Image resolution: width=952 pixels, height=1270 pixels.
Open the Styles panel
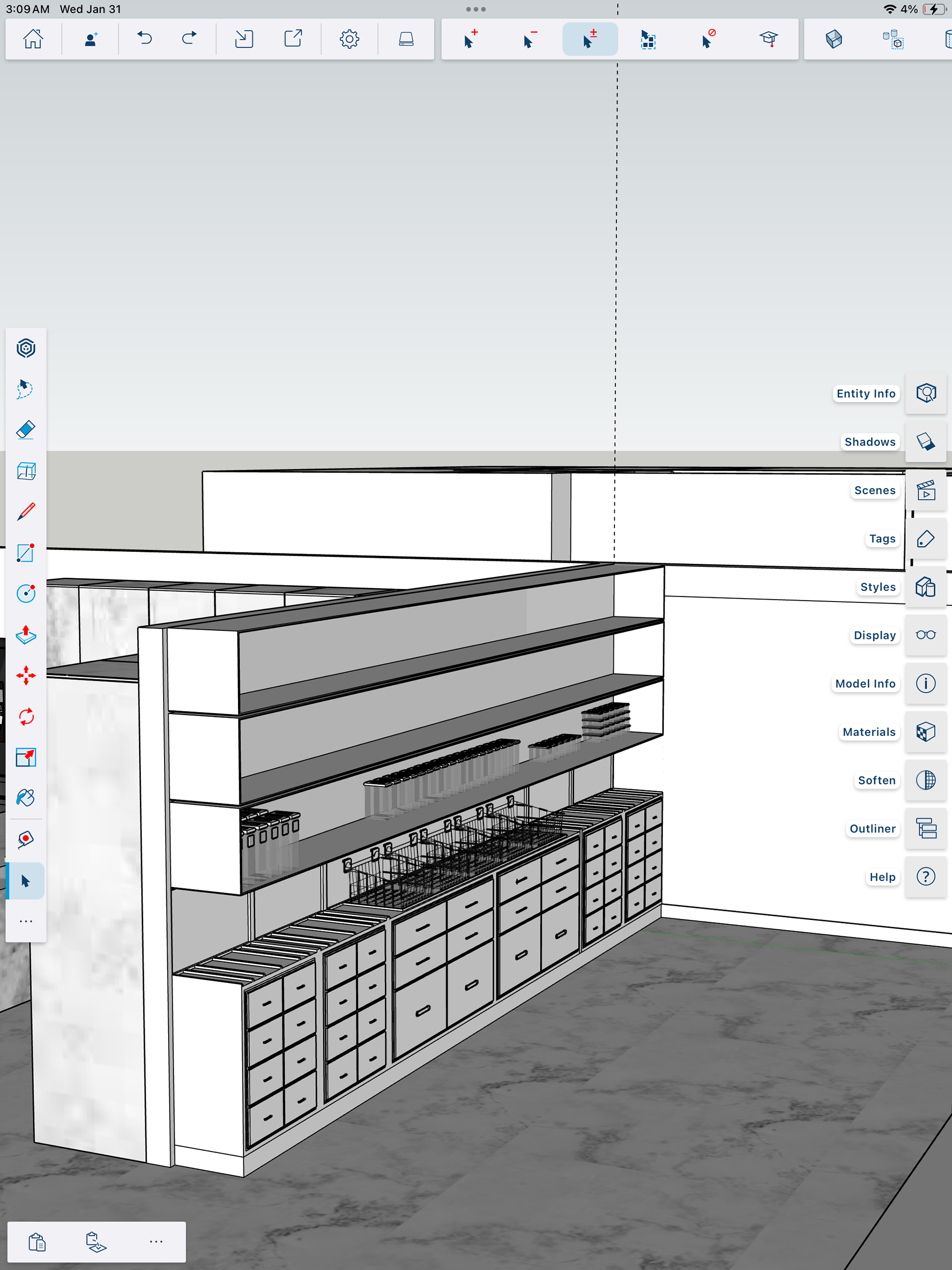pos(925,587)
